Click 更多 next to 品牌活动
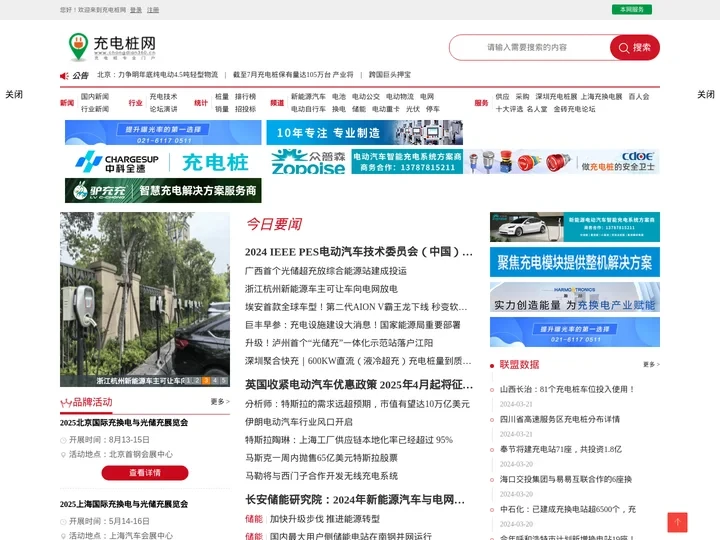The image size is (720, 540). coord(220,402)
